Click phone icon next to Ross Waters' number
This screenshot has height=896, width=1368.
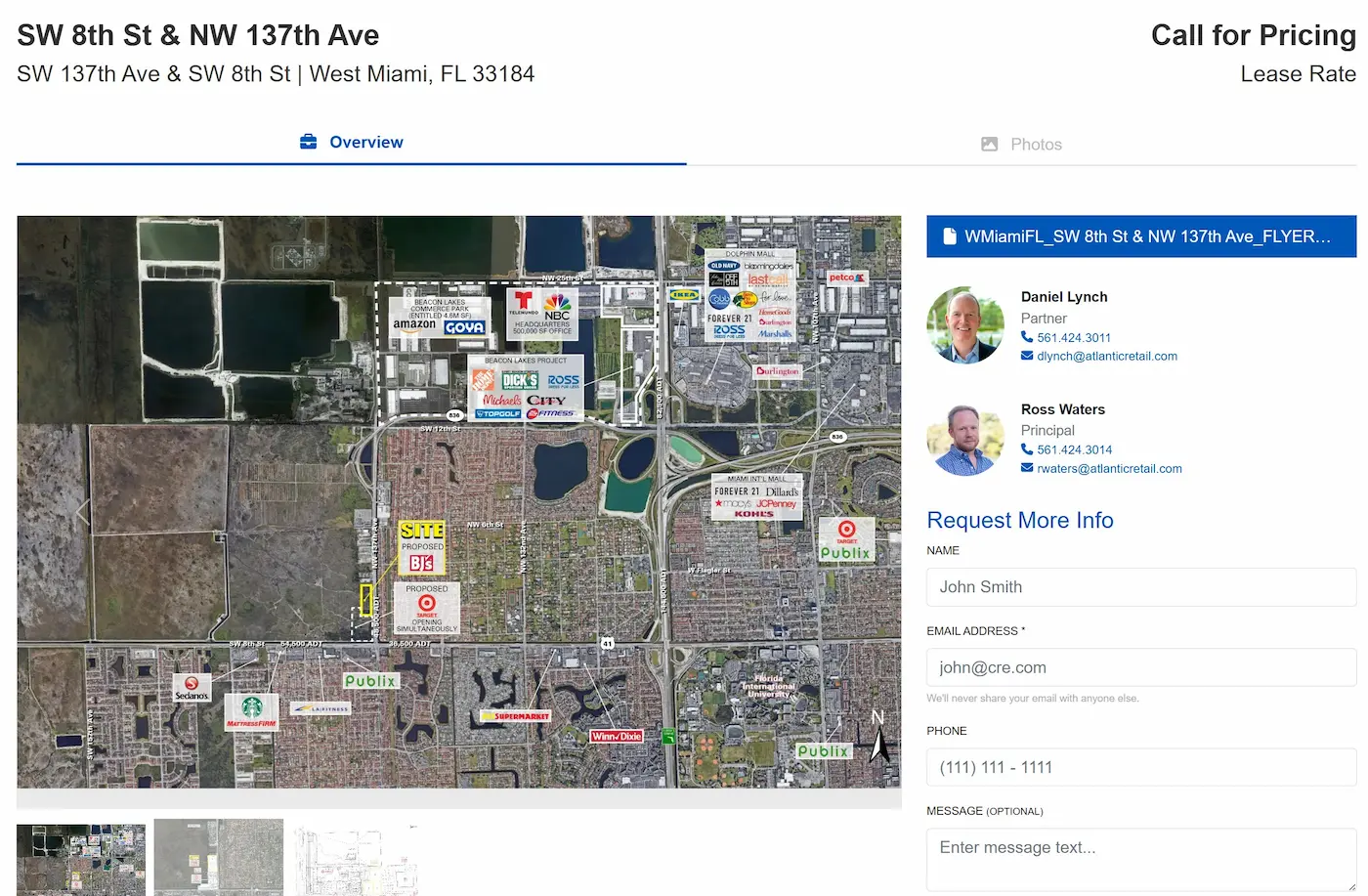(1027, 449)
